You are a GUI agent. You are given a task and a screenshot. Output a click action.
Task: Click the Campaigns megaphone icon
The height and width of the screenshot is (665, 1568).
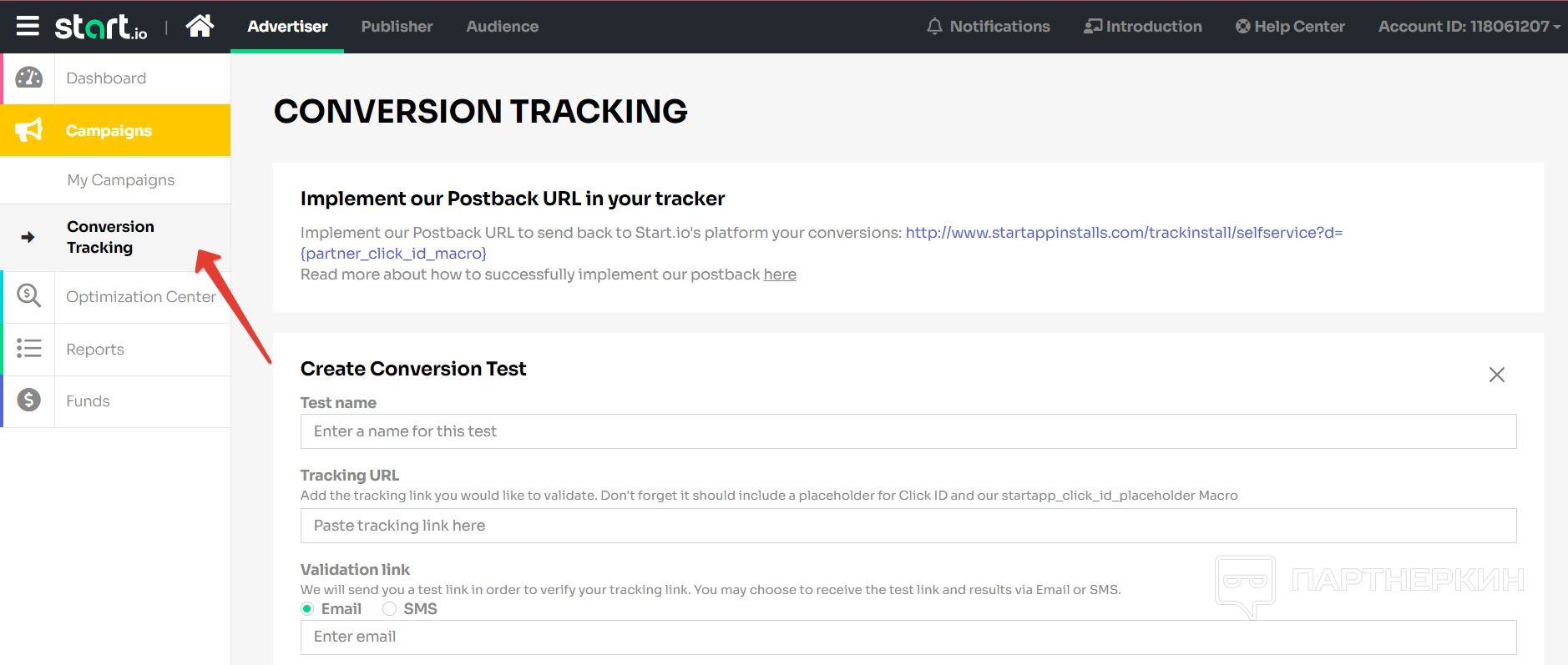click(29, 130)
